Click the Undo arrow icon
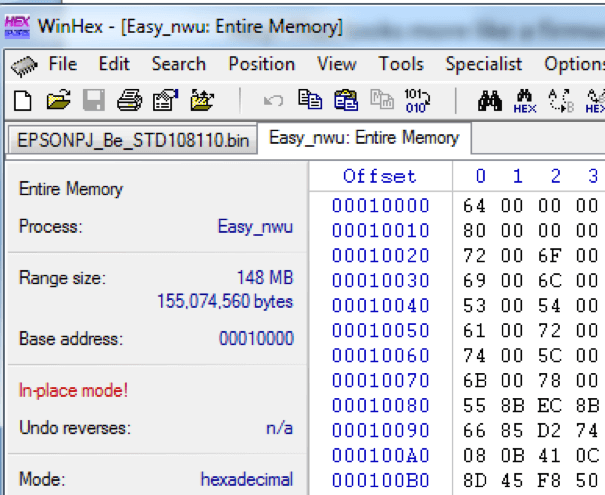The image size is (605, 495). [x=273, y=101]
